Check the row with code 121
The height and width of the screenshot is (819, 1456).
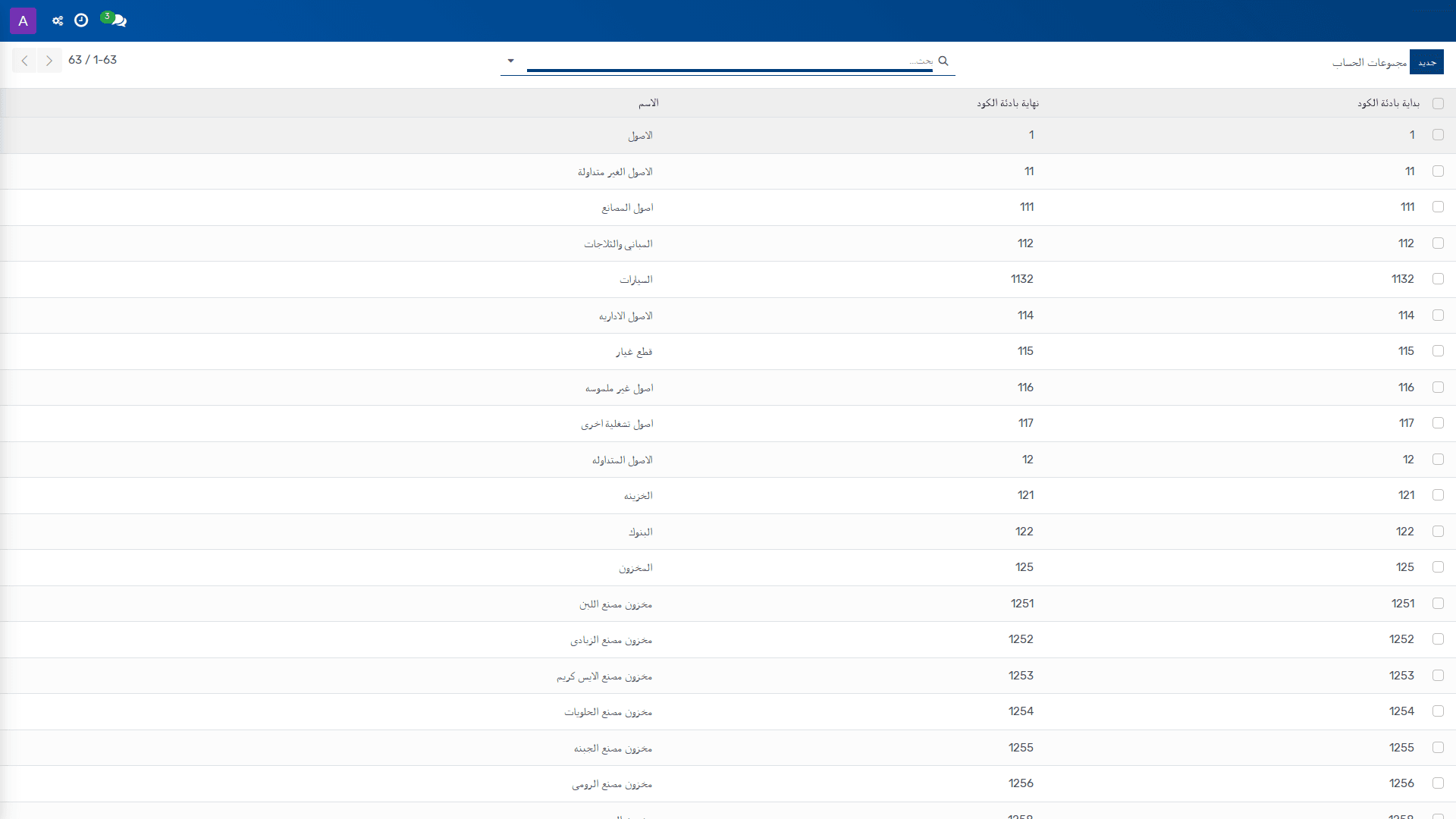pyautogui.click(x=1438, y=495)
